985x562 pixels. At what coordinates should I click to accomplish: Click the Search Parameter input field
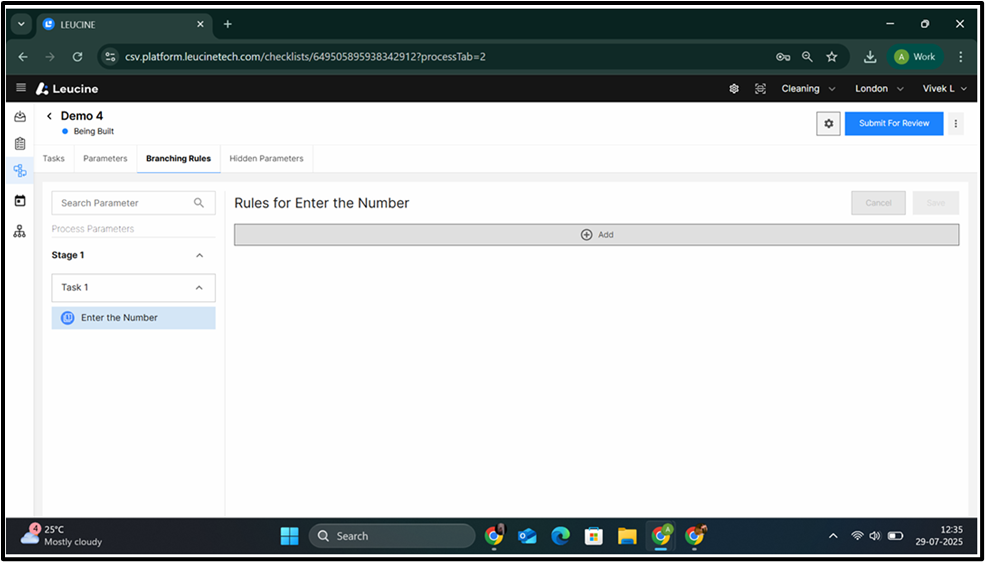tap(125, 203)
